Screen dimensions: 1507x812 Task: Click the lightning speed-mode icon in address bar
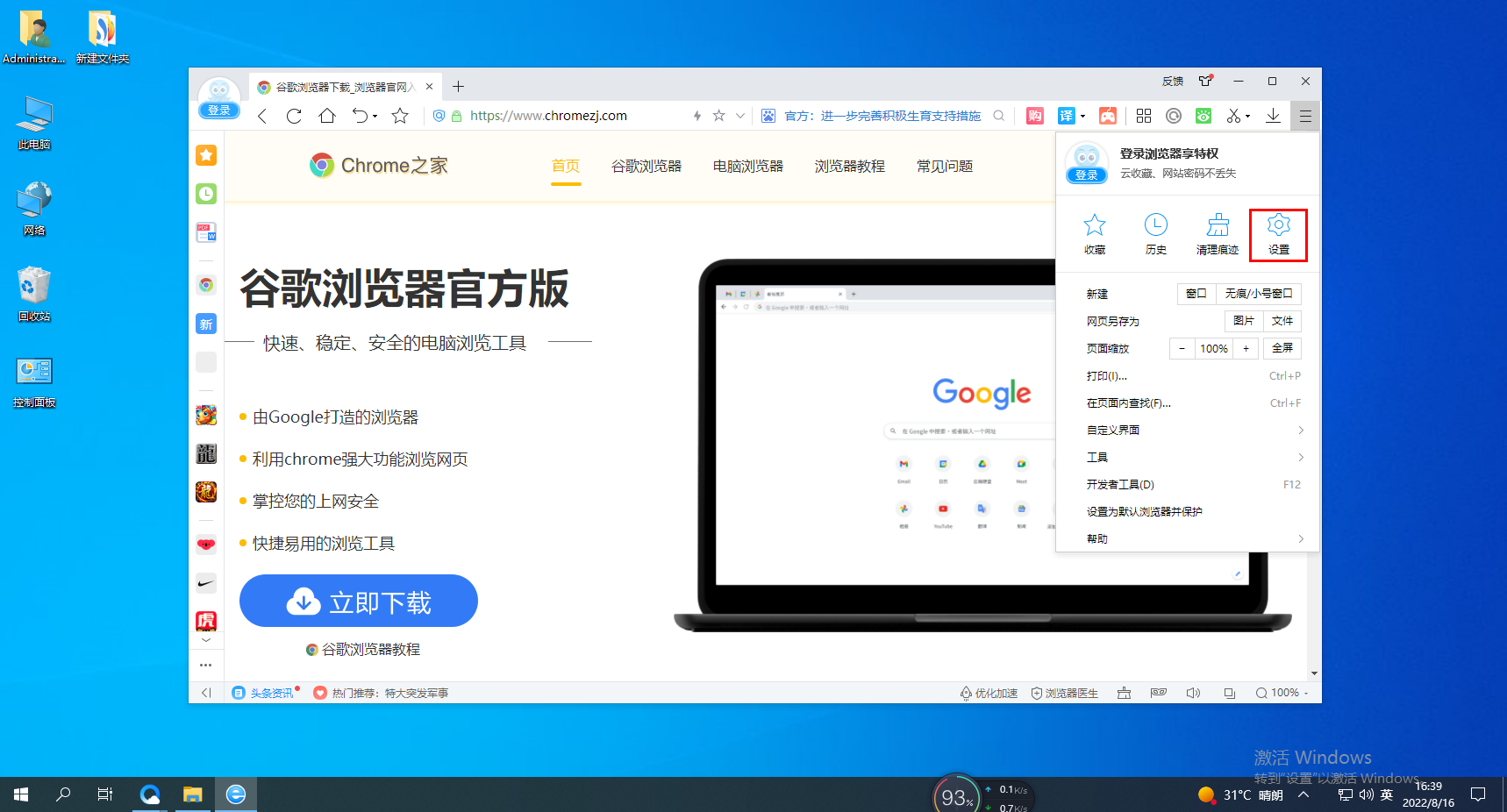click(697, 116)
